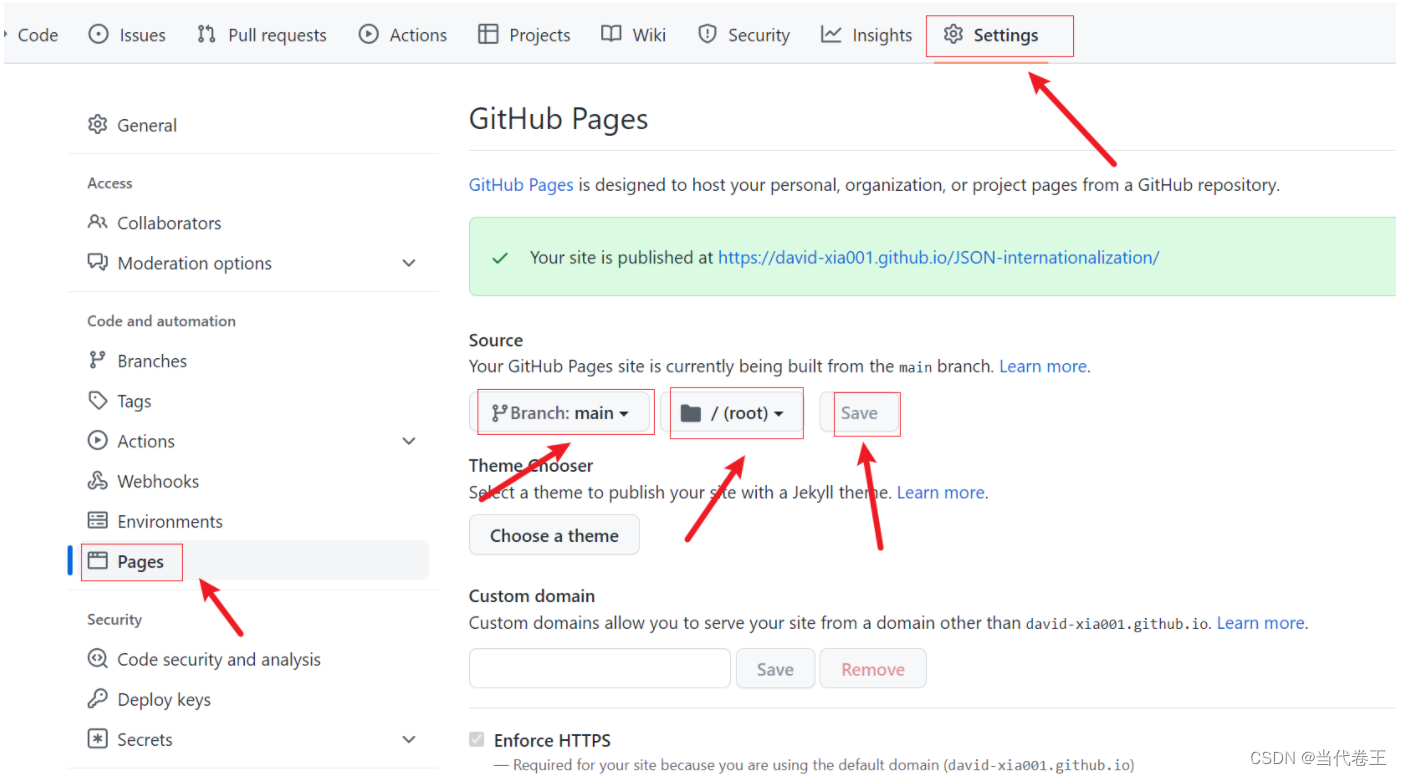This screenshot has height=776, width=1402.
Task: Click Learn more link under Theme Chooser
Action: click(x=941, y=492)
